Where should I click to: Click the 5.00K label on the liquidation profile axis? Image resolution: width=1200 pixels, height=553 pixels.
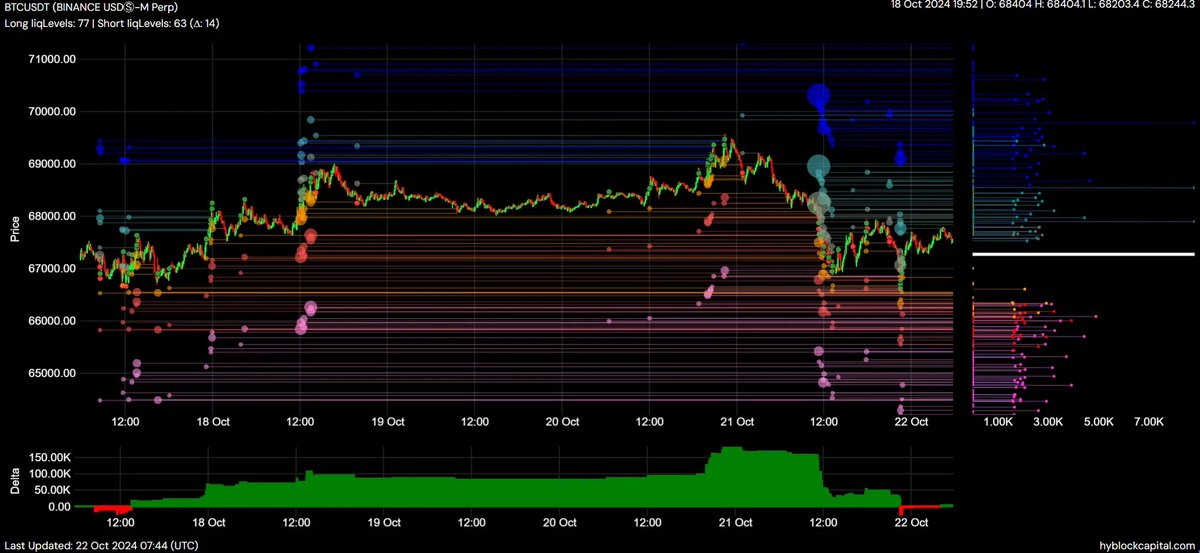pos(1099,422)
